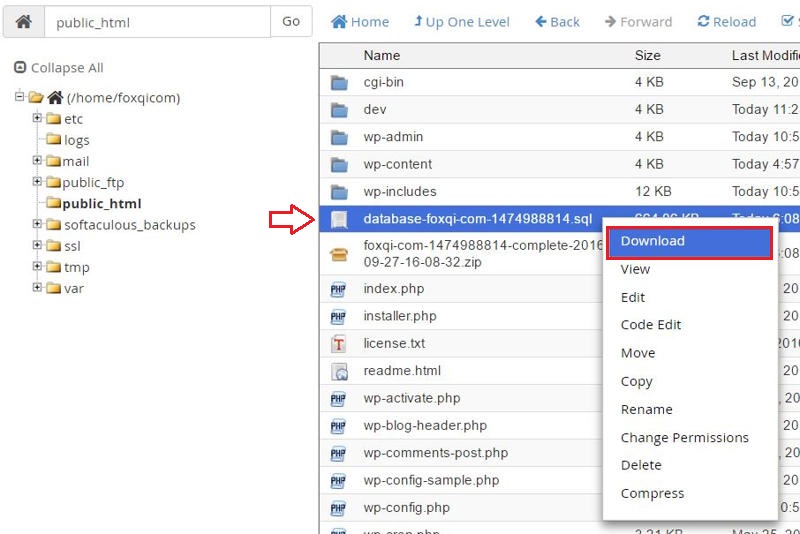Click the database sql file icon
The image size is (800, 534).
339,219
